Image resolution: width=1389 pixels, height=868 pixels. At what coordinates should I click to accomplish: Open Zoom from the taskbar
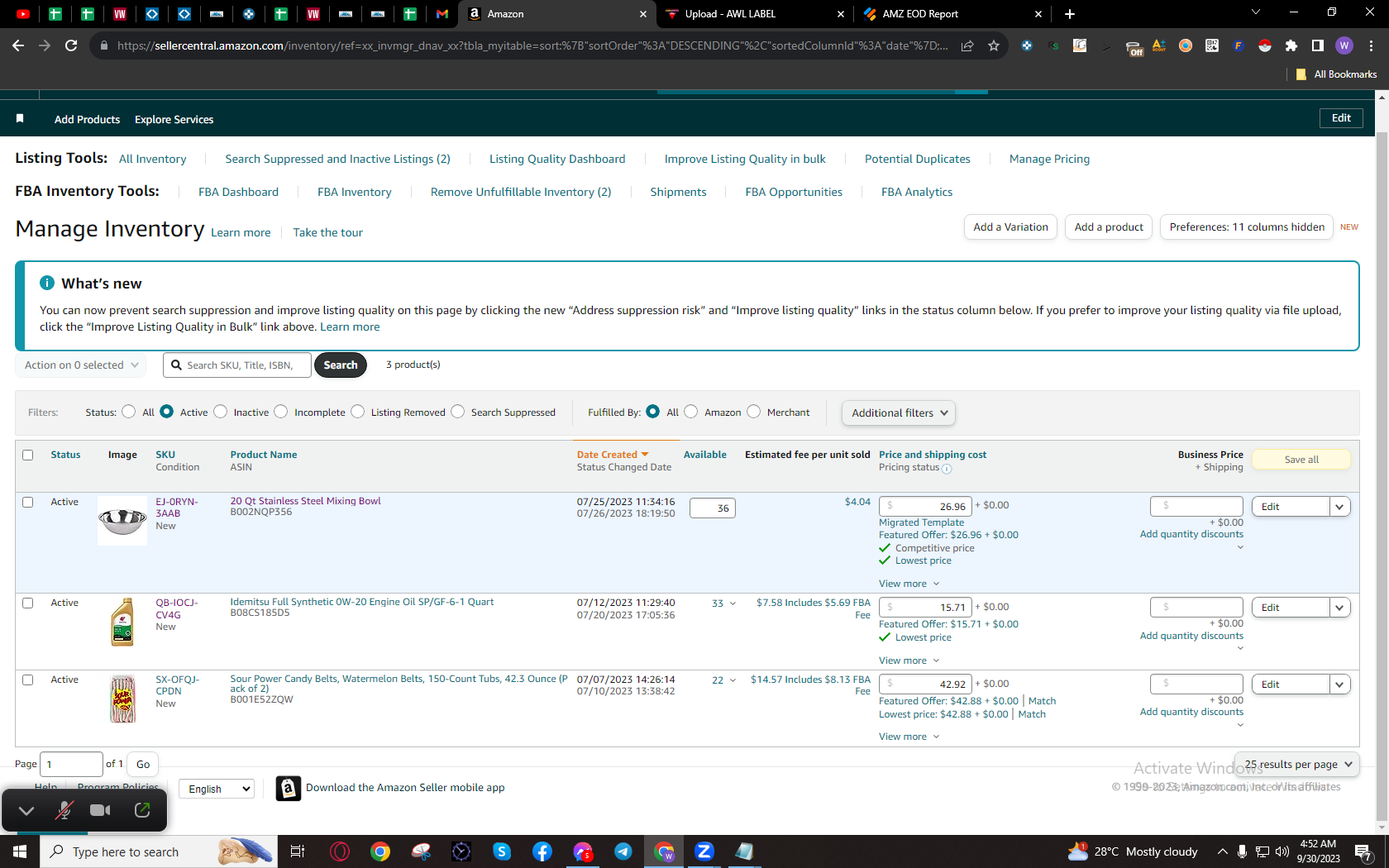click(704, 851)
